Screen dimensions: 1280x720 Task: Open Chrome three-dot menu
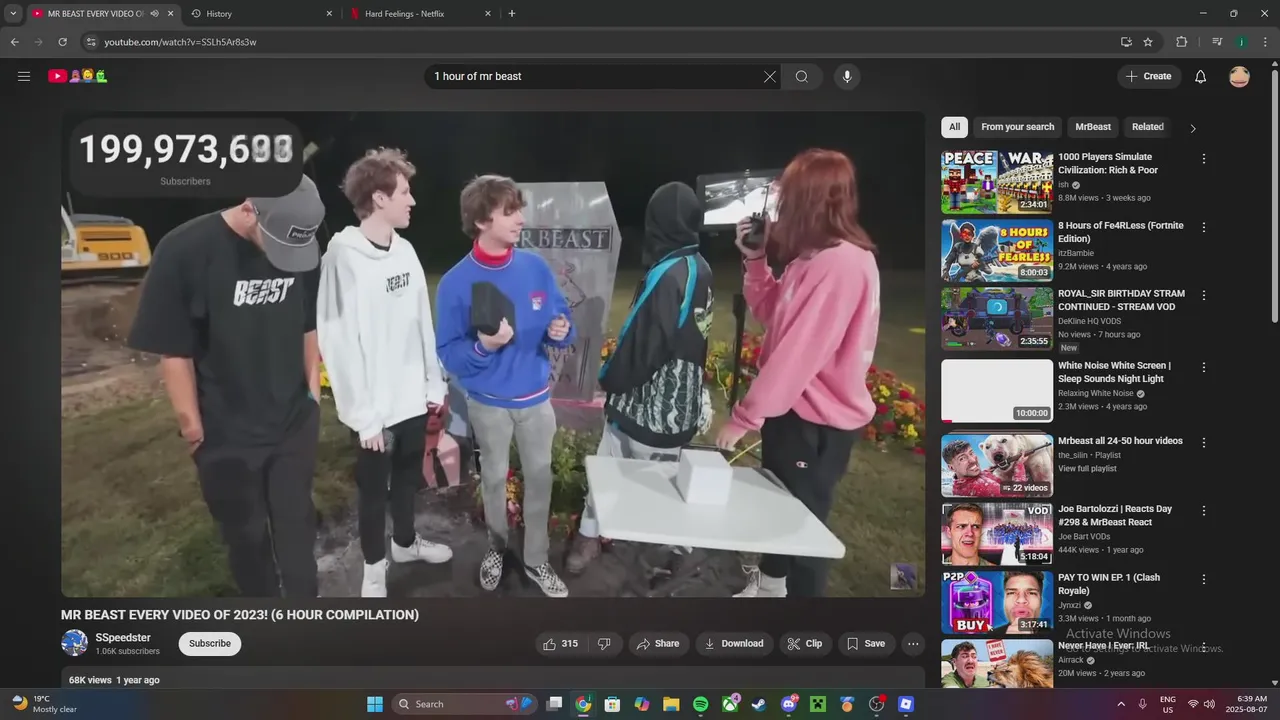tap(1265, 42)
